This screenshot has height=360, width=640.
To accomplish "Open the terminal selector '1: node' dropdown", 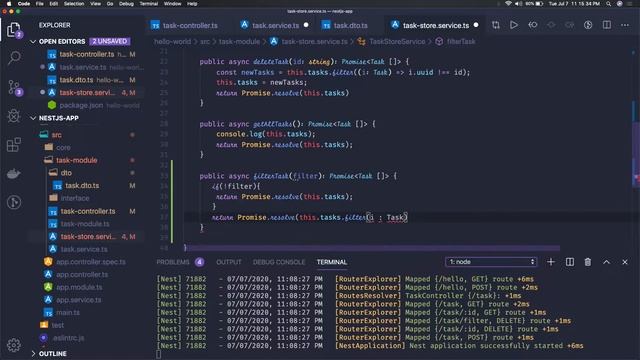I will pyautogui.click(x=491, y=262).
